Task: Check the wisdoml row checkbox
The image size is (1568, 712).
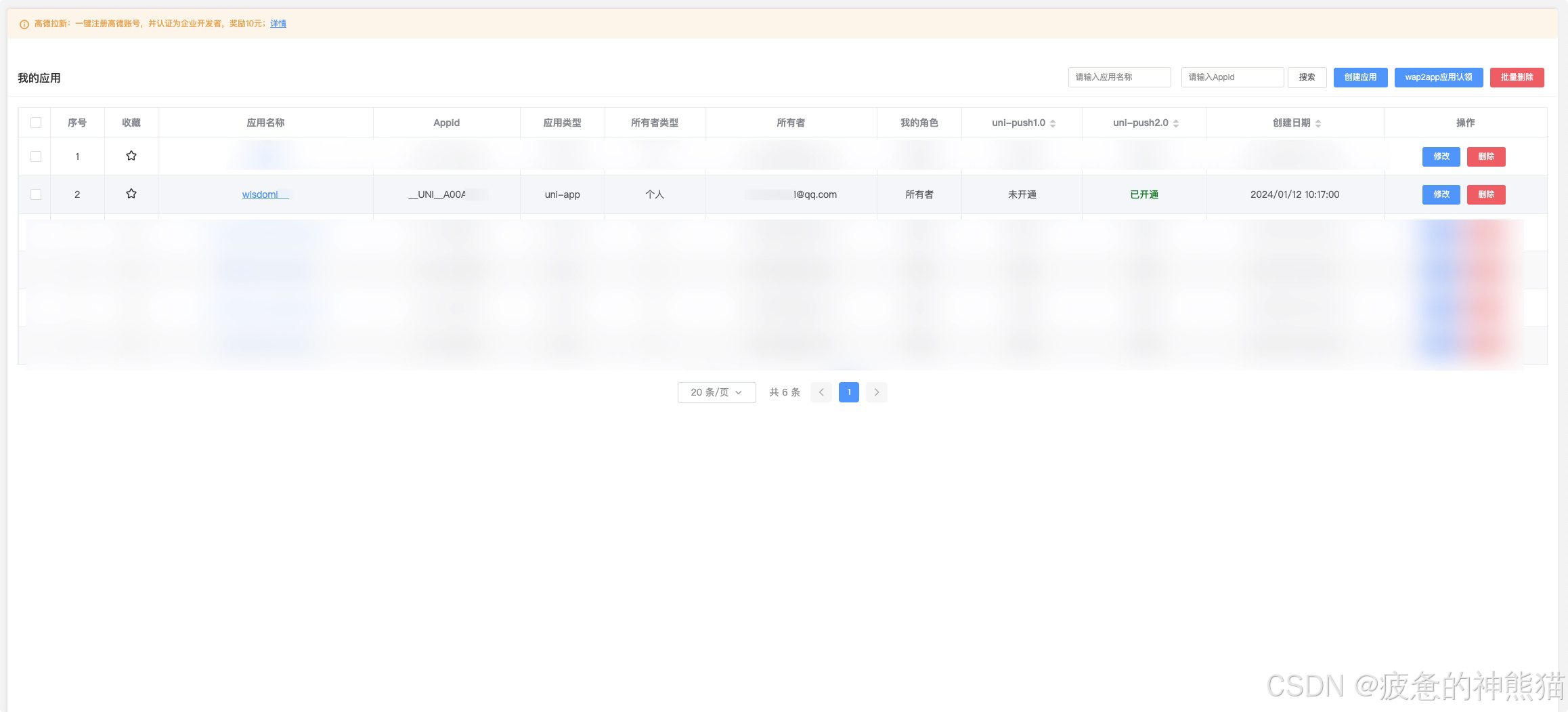Action: (x=35, y=194)
